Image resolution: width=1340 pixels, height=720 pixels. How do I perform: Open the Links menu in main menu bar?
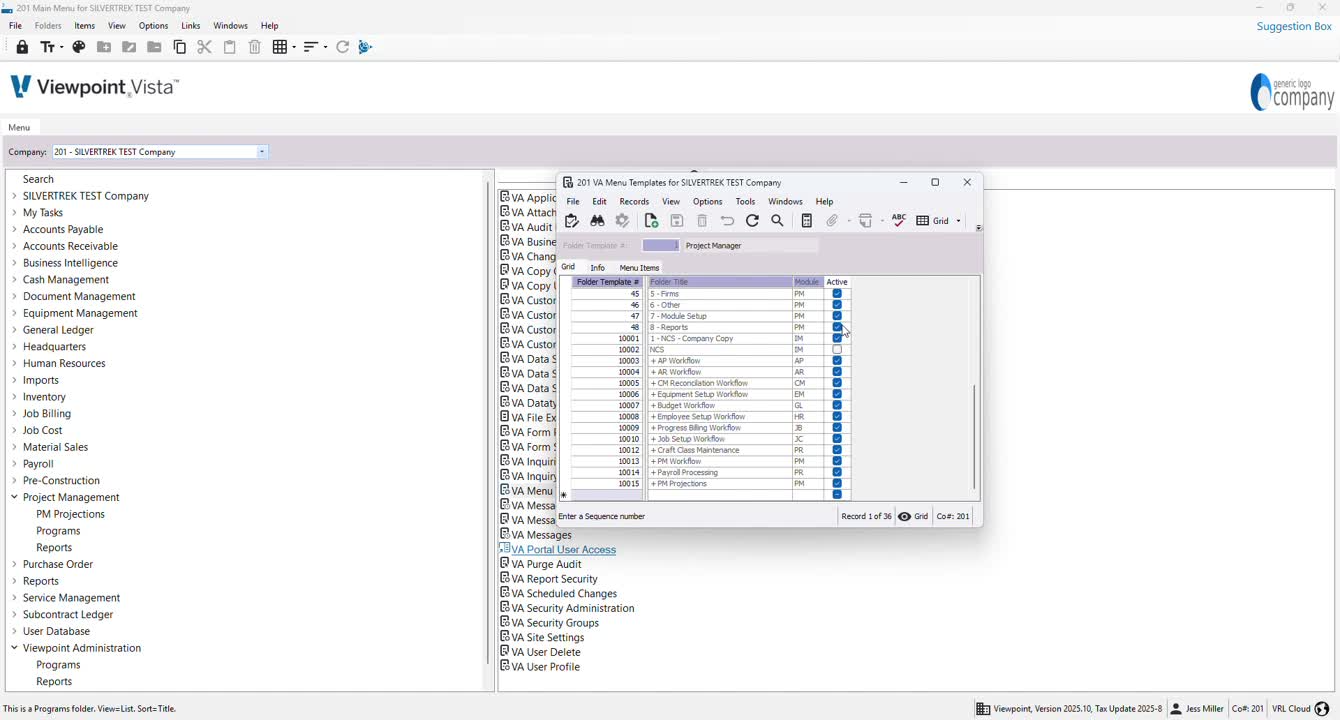191,26
